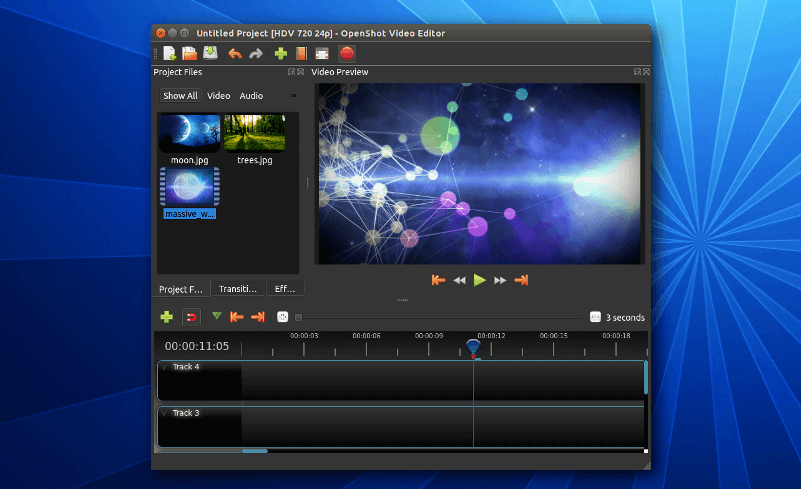
Task: Go to previous marker on timeline
Action: 237,317
